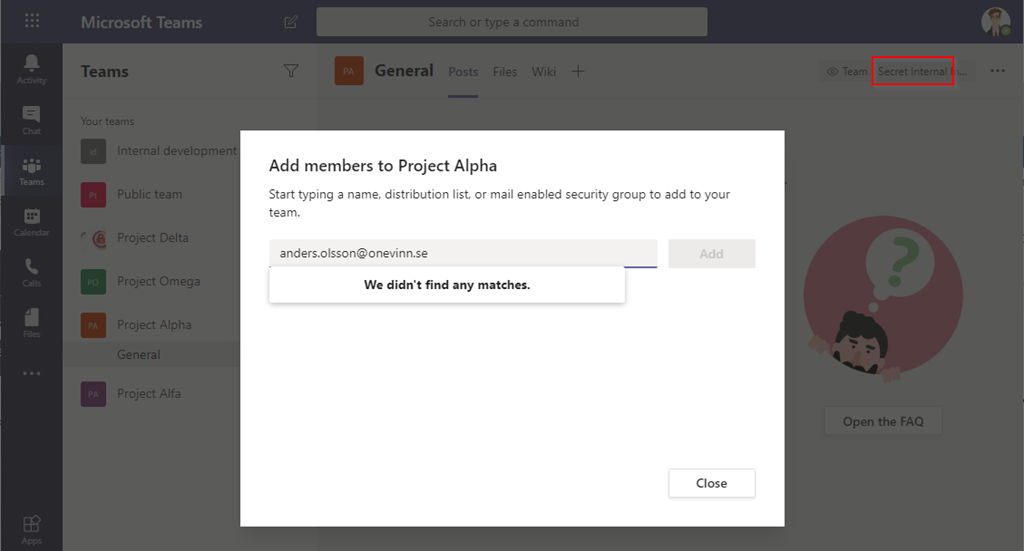Image resolution: width=1024 pixels, height=551 pixels.
Task: Expand the channel more options ellipsis
Action: pyautogui.click(x=997, y=72)
